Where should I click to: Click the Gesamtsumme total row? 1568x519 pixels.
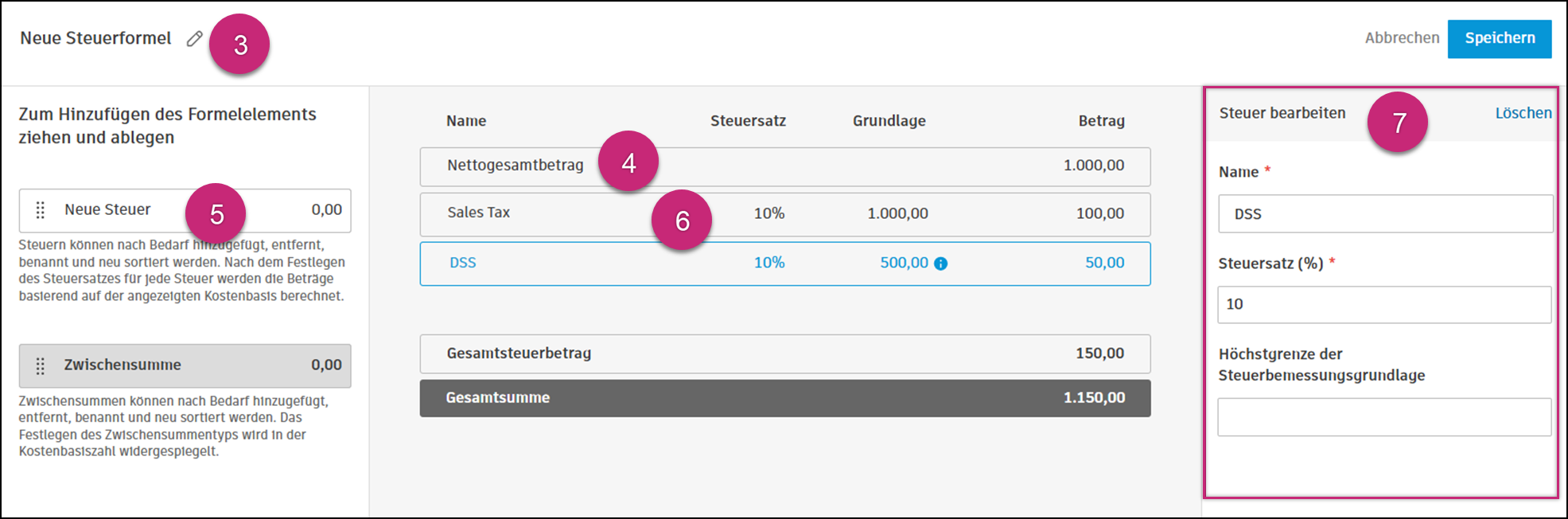[x=557, y=397]
